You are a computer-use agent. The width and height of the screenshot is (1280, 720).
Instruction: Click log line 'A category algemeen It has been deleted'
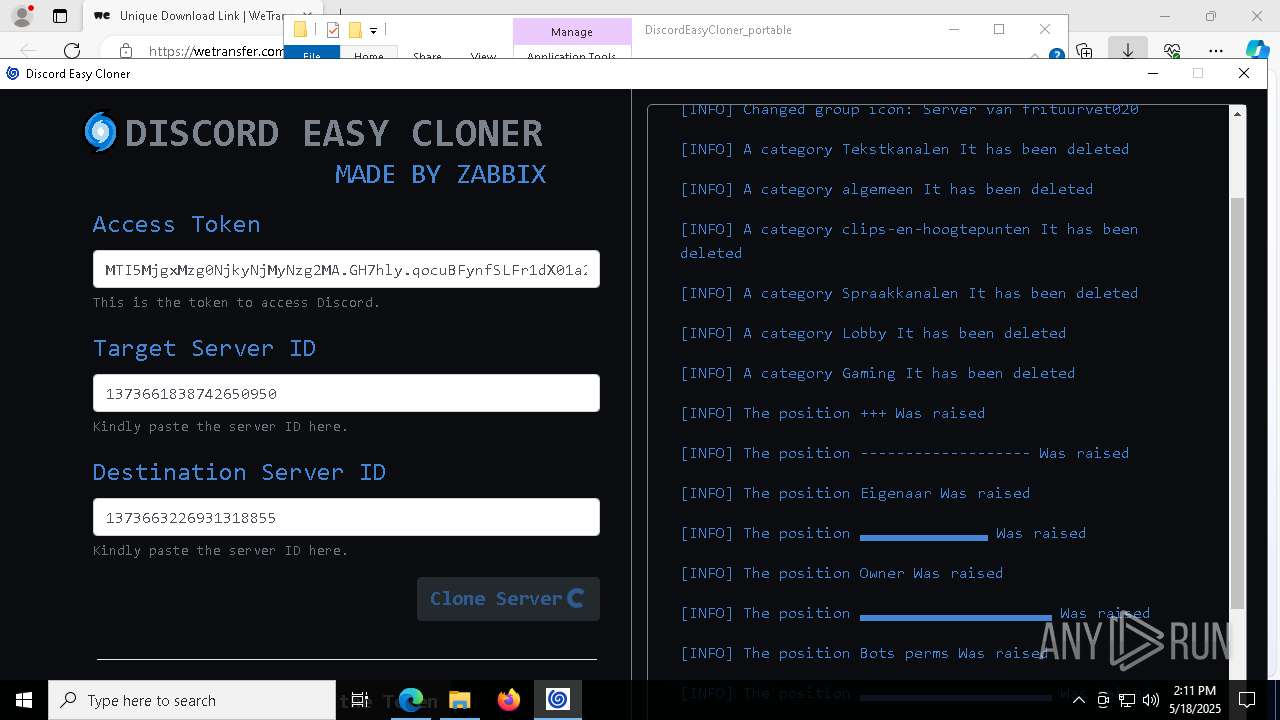click(x=886, y=189)
